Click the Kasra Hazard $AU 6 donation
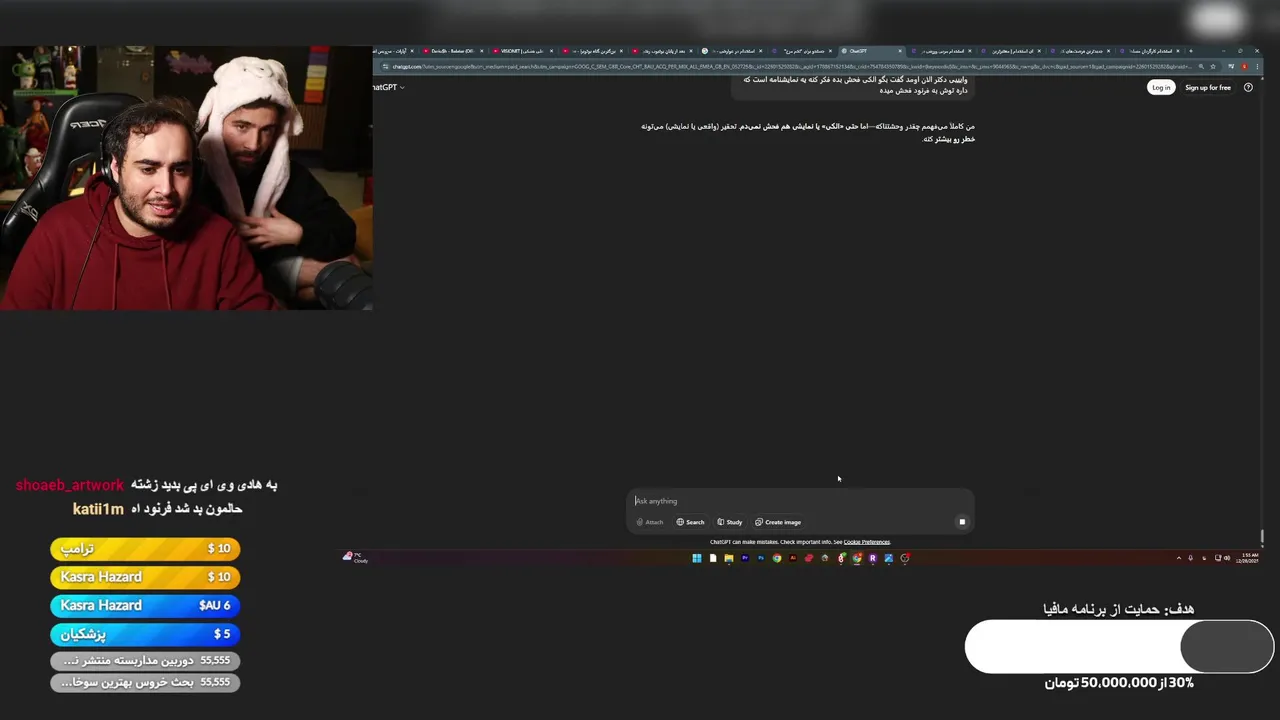This screenshot has height=720, width=1280. [145, 605]
